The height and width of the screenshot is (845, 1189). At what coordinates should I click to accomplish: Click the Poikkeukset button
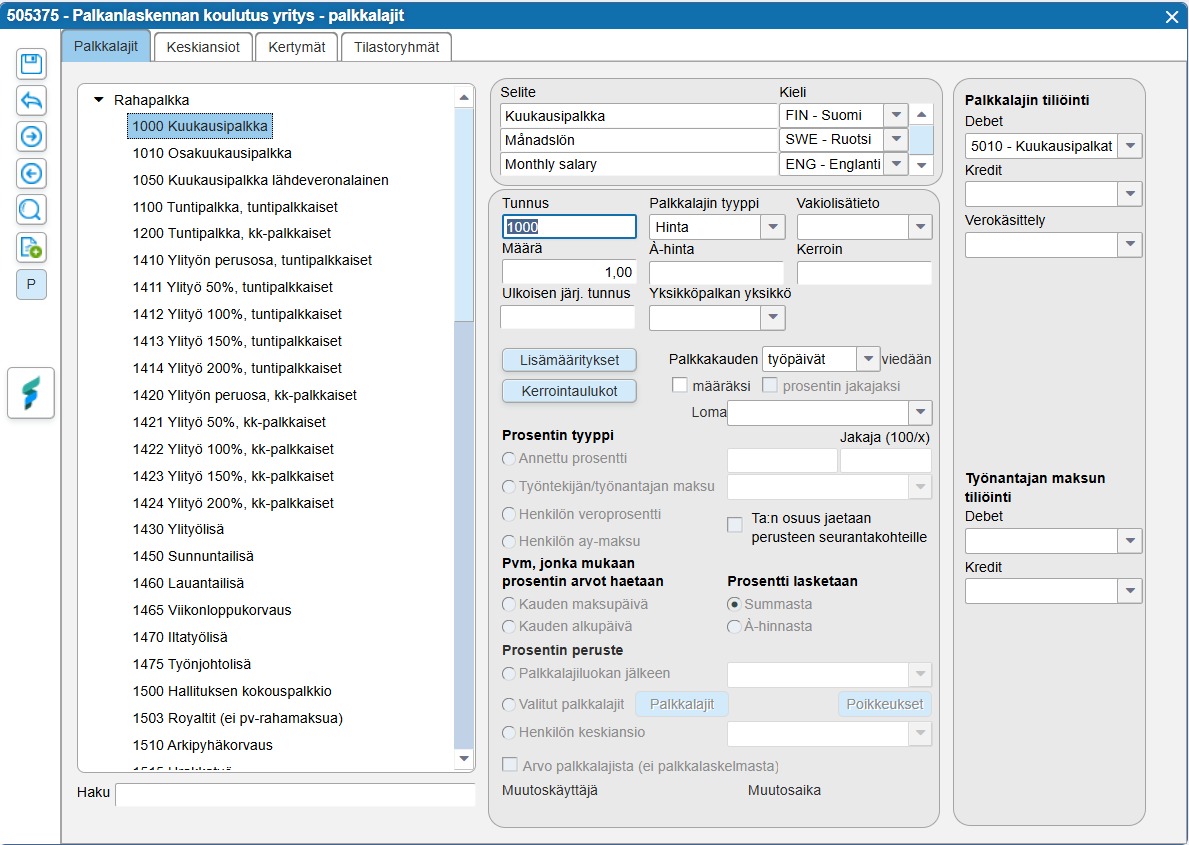(884, 705)
